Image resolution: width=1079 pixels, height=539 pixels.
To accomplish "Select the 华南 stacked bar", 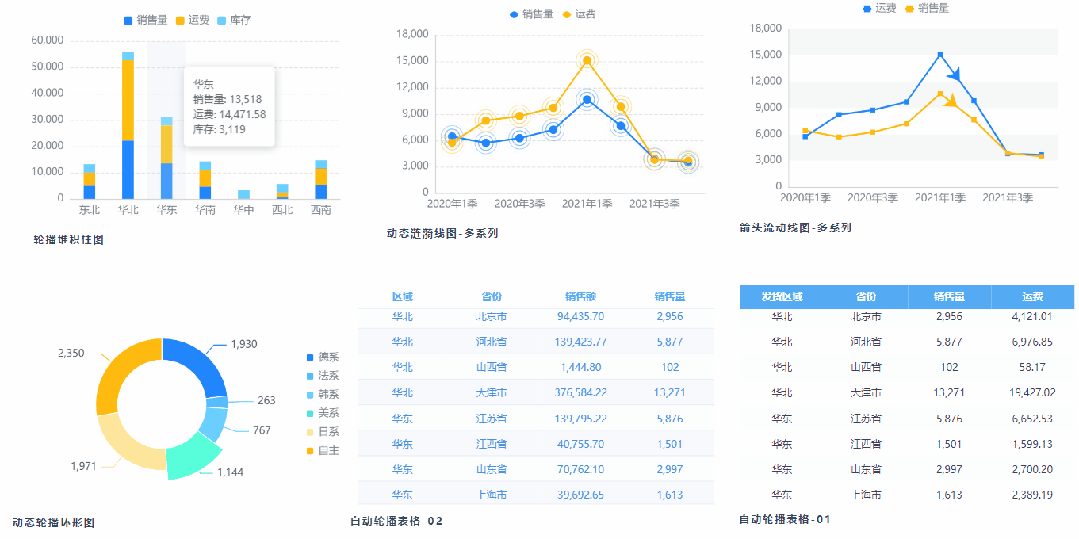I will tap(205, 180).
